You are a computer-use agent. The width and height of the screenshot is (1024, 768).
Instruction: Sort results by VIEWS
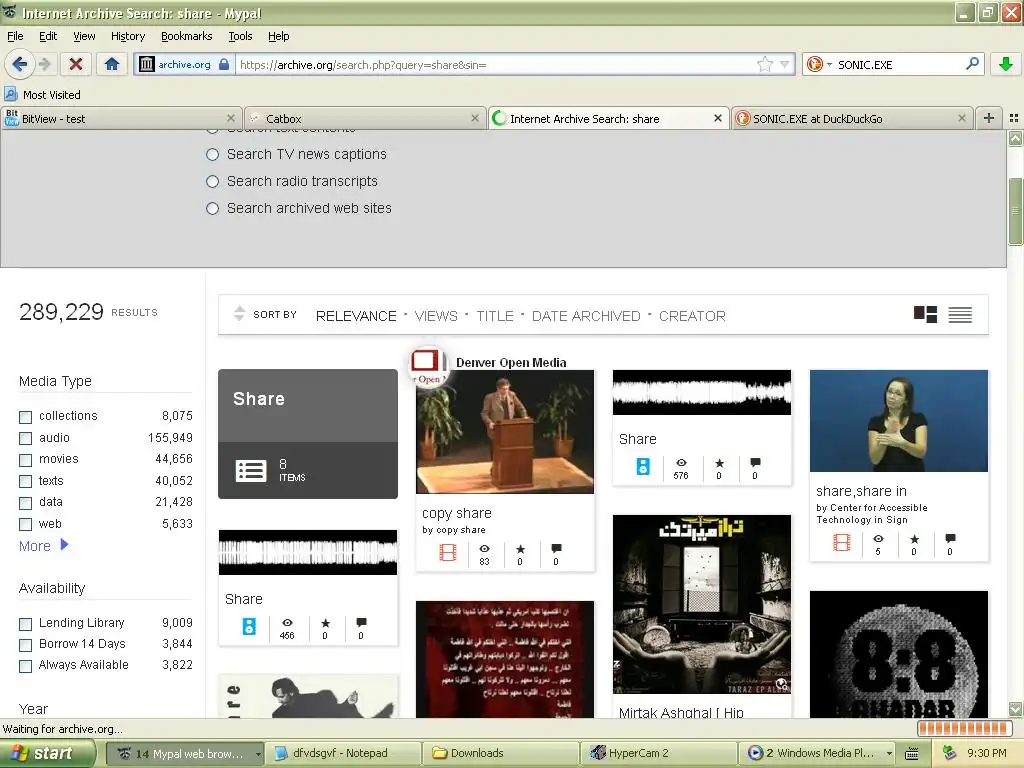(436, 316)
